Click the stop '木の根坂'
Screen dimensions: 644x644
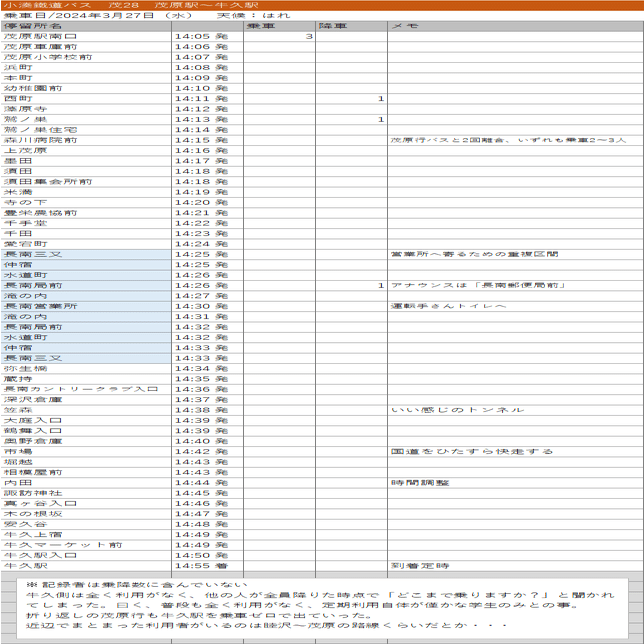(33, 514)
